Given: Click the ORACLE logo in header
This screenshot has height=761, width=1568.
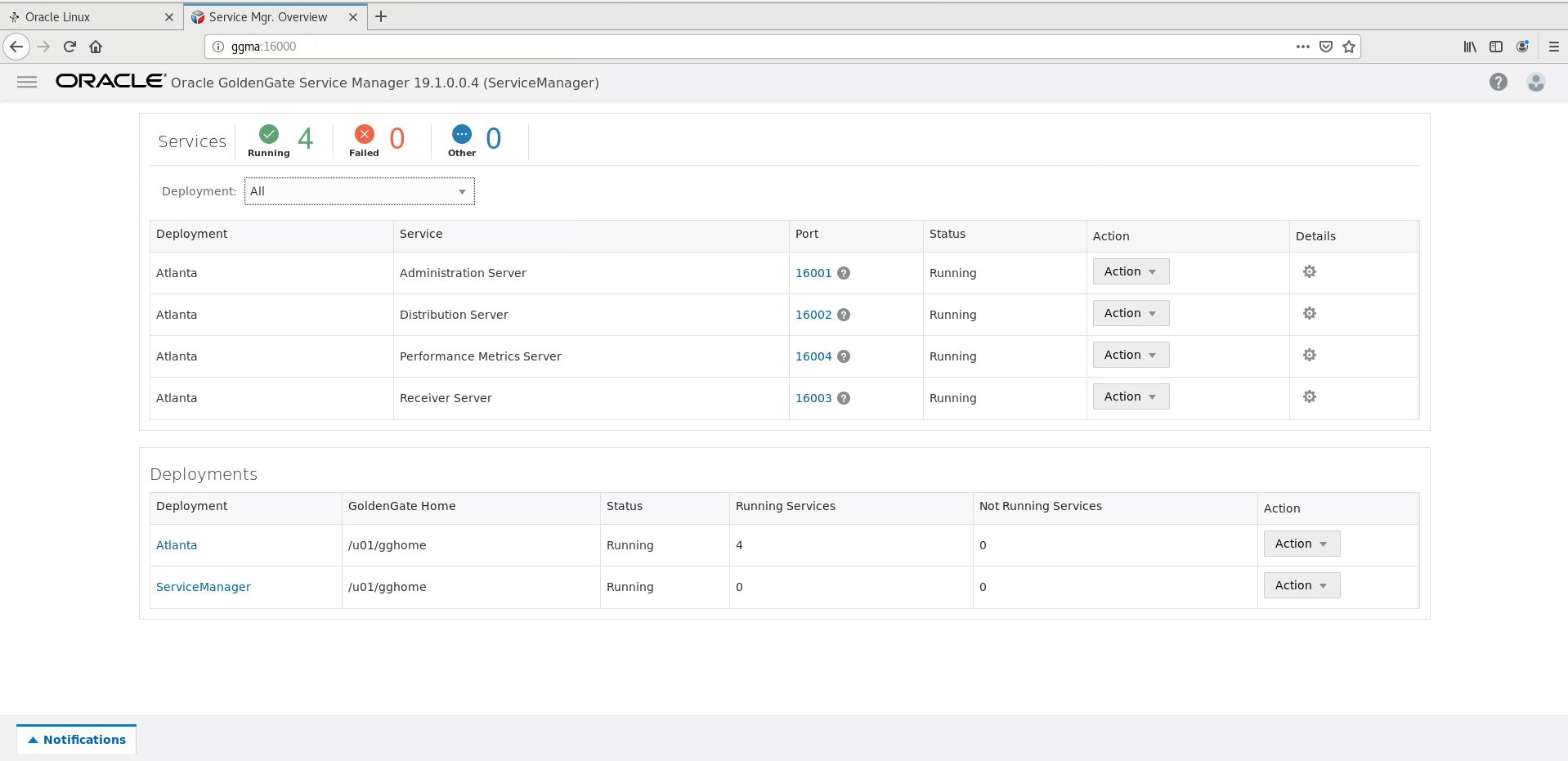Looking at the screenshot, I should (x=110, y=80).
